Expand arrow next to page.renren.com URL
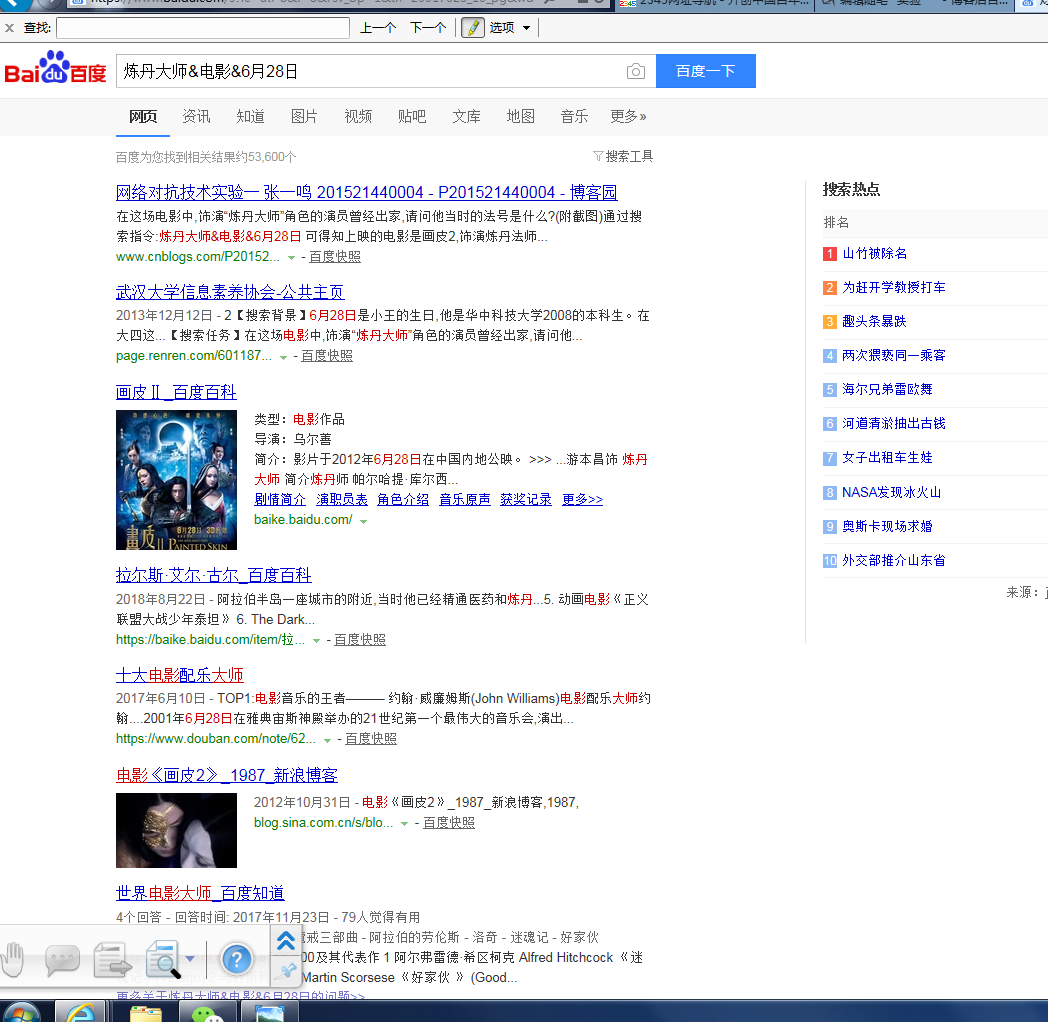 tap(283, 357)
